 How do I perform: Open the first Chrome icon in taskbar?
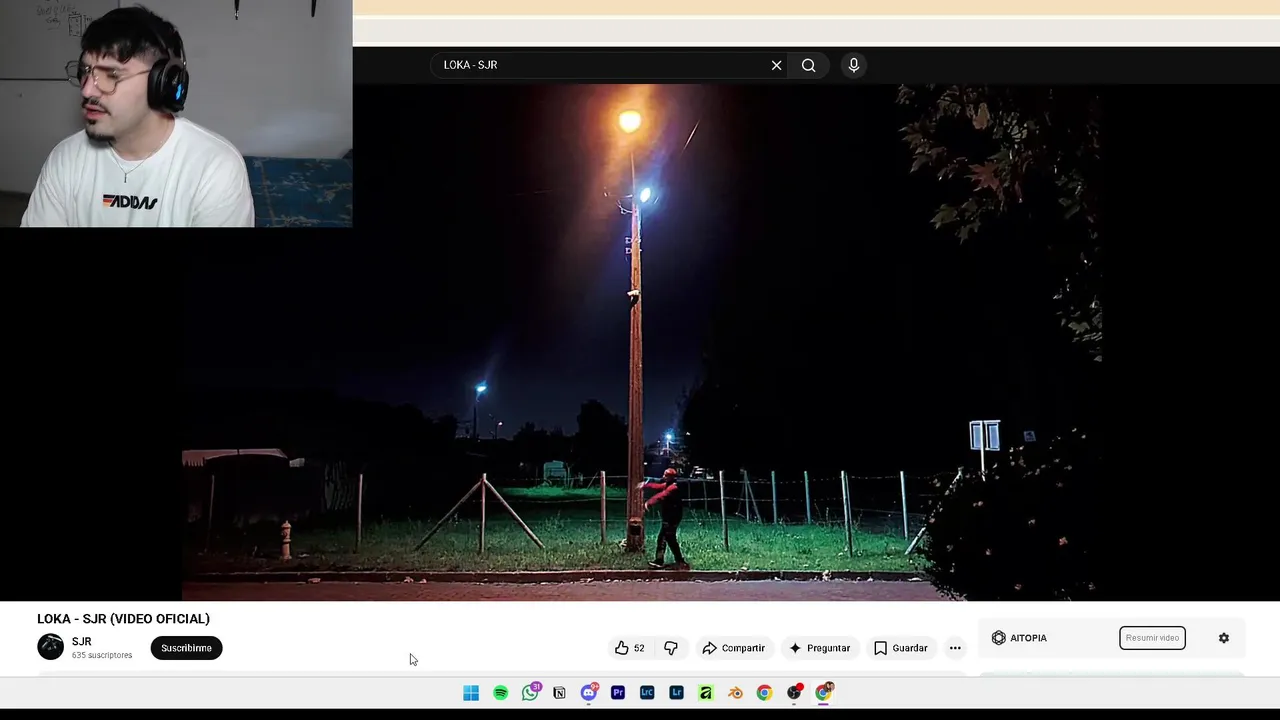[764, 693]
